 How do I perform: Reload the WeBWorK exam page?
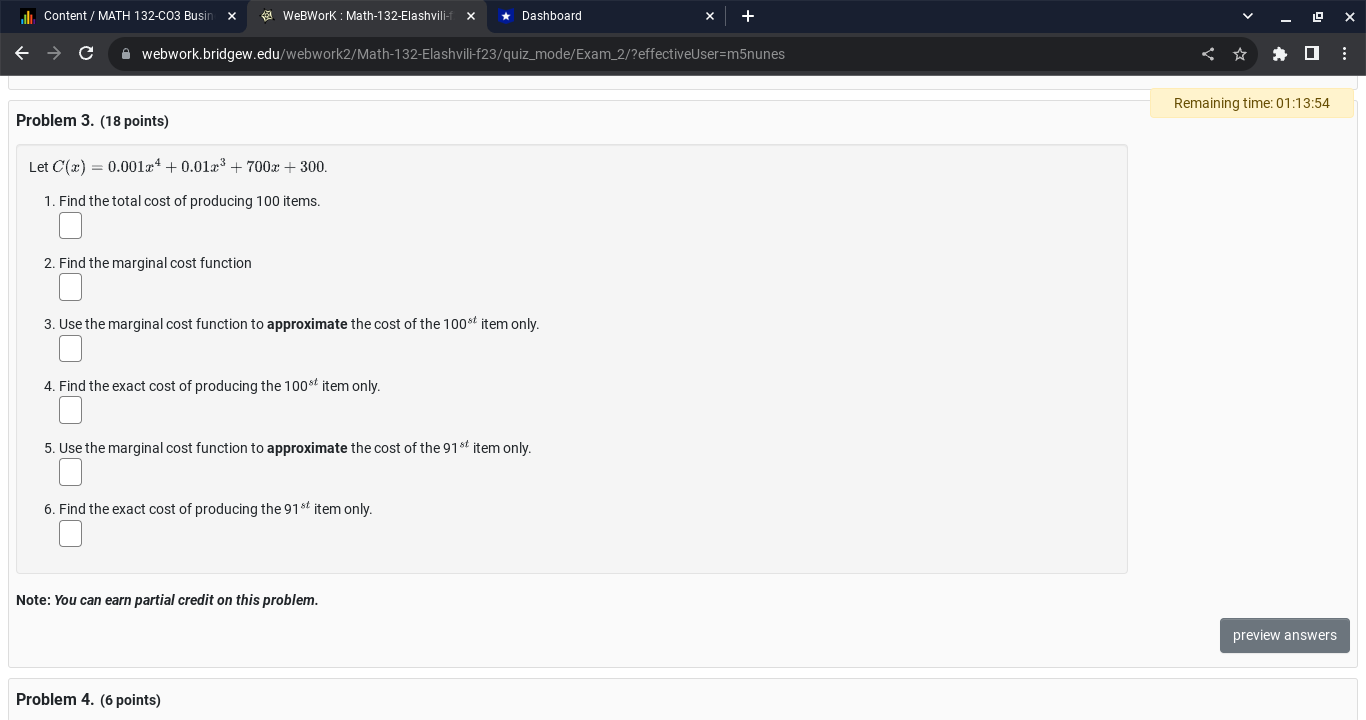(x=86, y=54)
